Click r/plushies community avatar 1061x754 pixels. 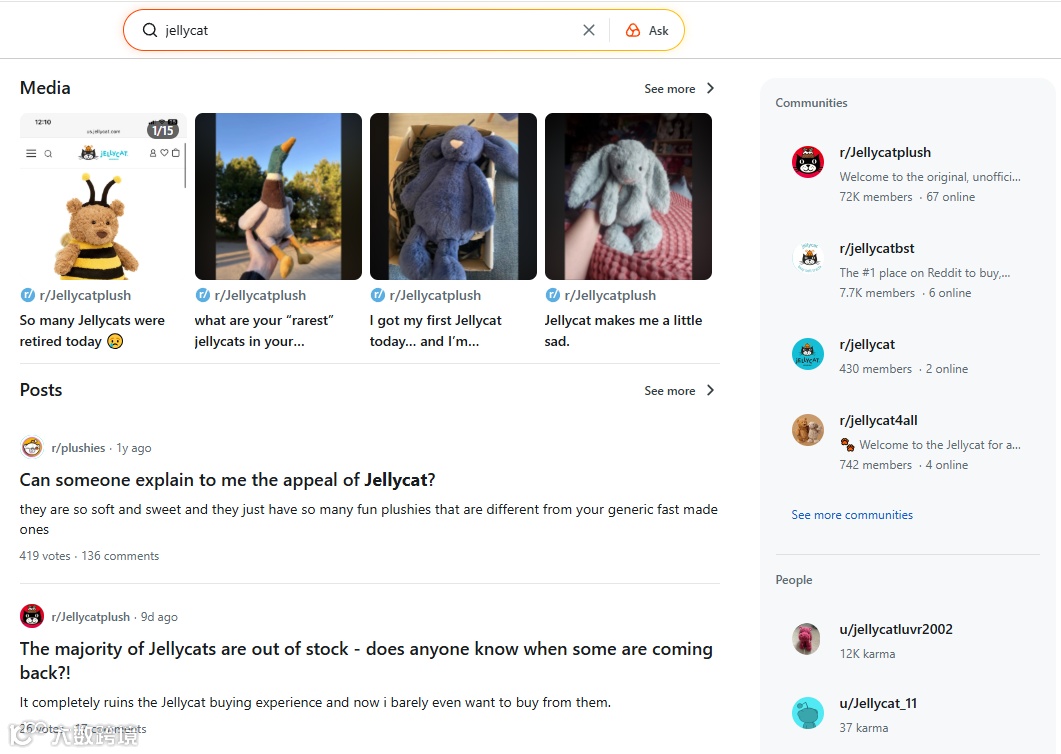coord(32,447)
